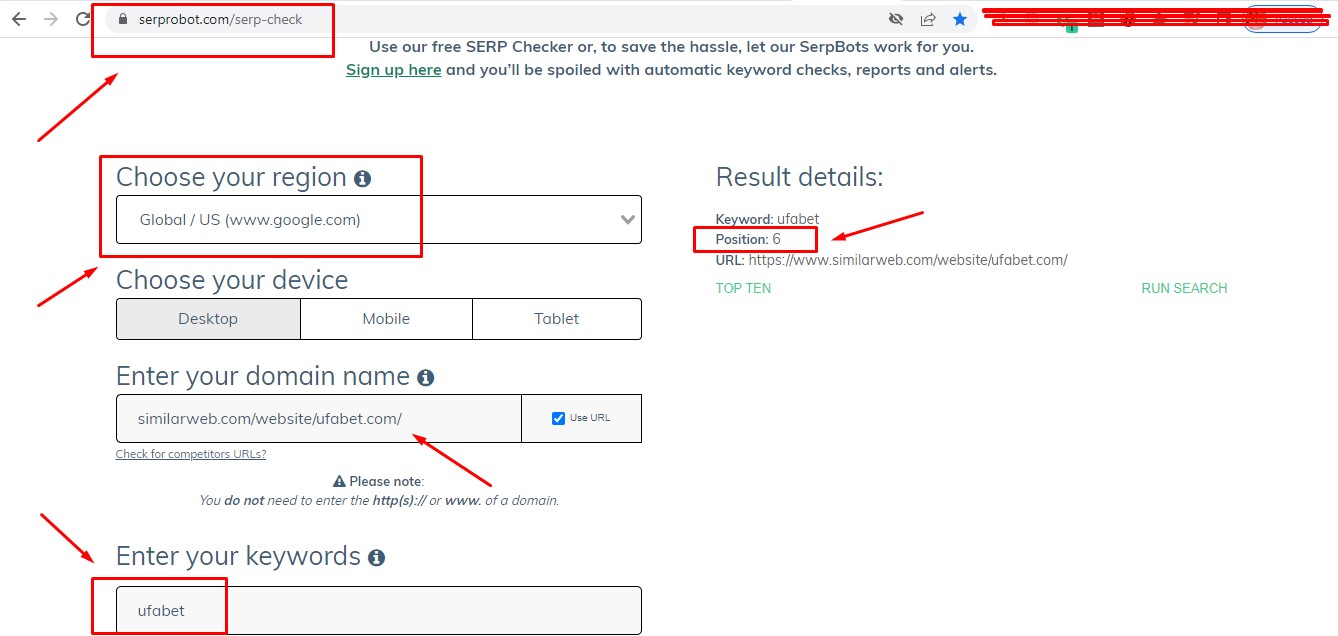Reload the page with refresh icon

(84, 19)
